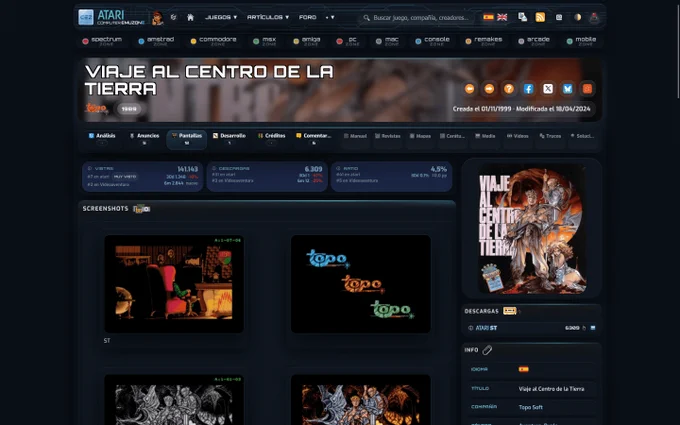680x425 pixels.
Task: Open the user avatar character icon
Action: (157, 17)
